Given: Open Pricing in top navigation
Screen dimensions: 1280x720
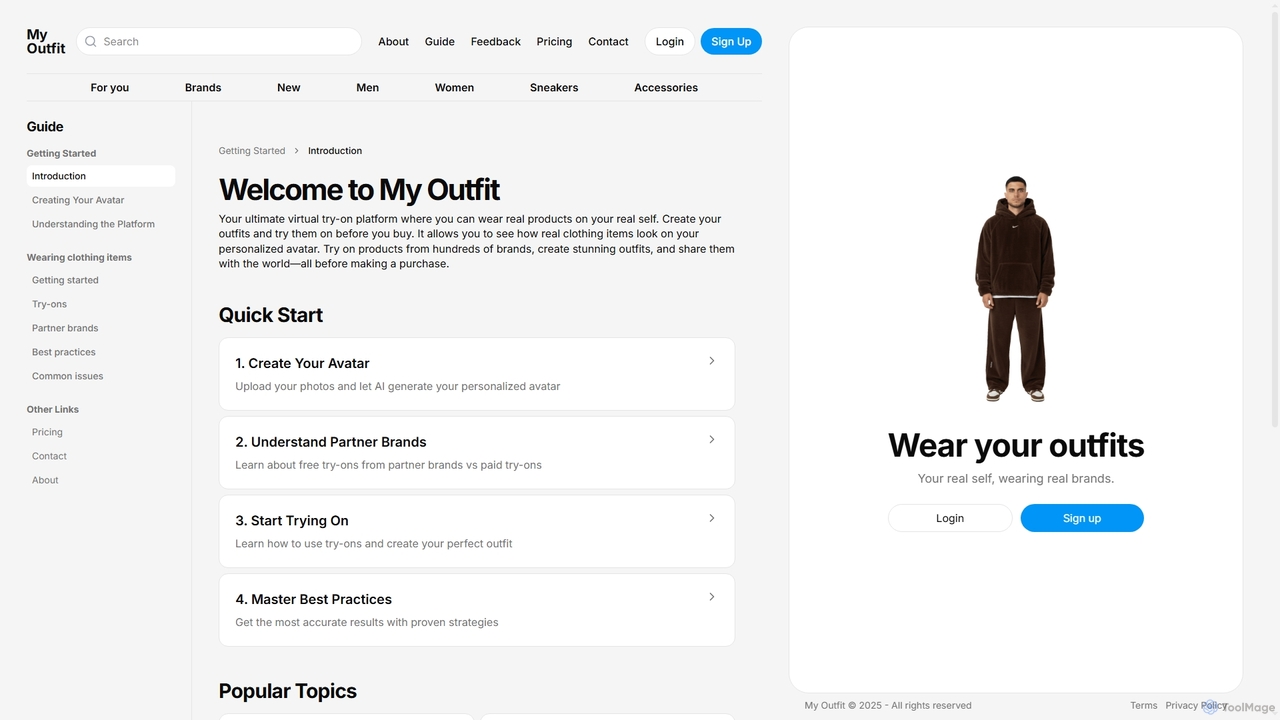Looking at the screenshot, I should (554, 41).
